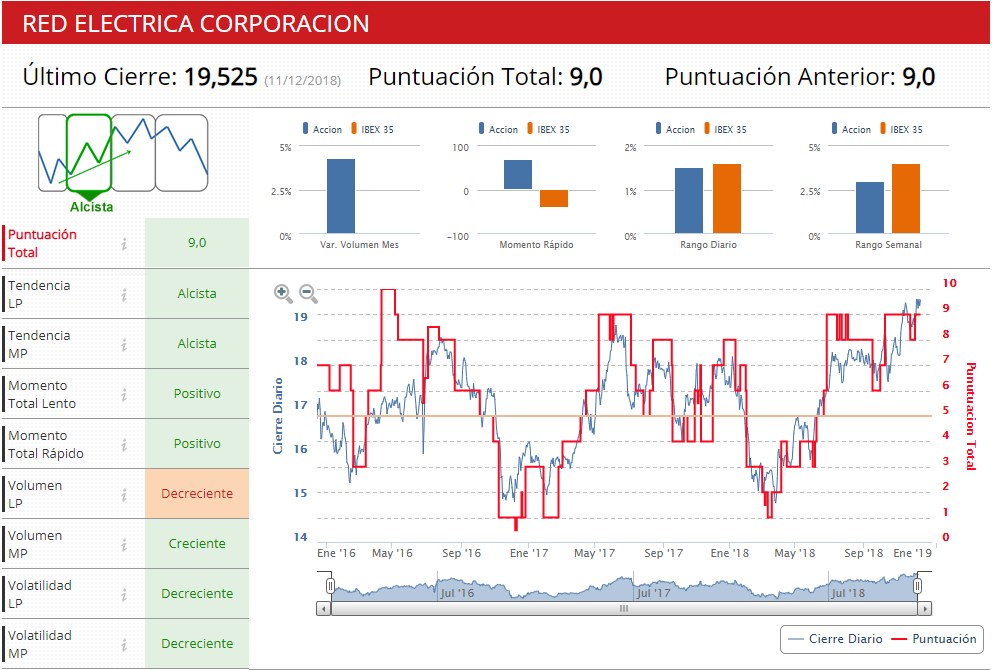Toggle Accion legend in Rango Diario chart
This screenshot has height=670, width=992.
tap(676, 129)
